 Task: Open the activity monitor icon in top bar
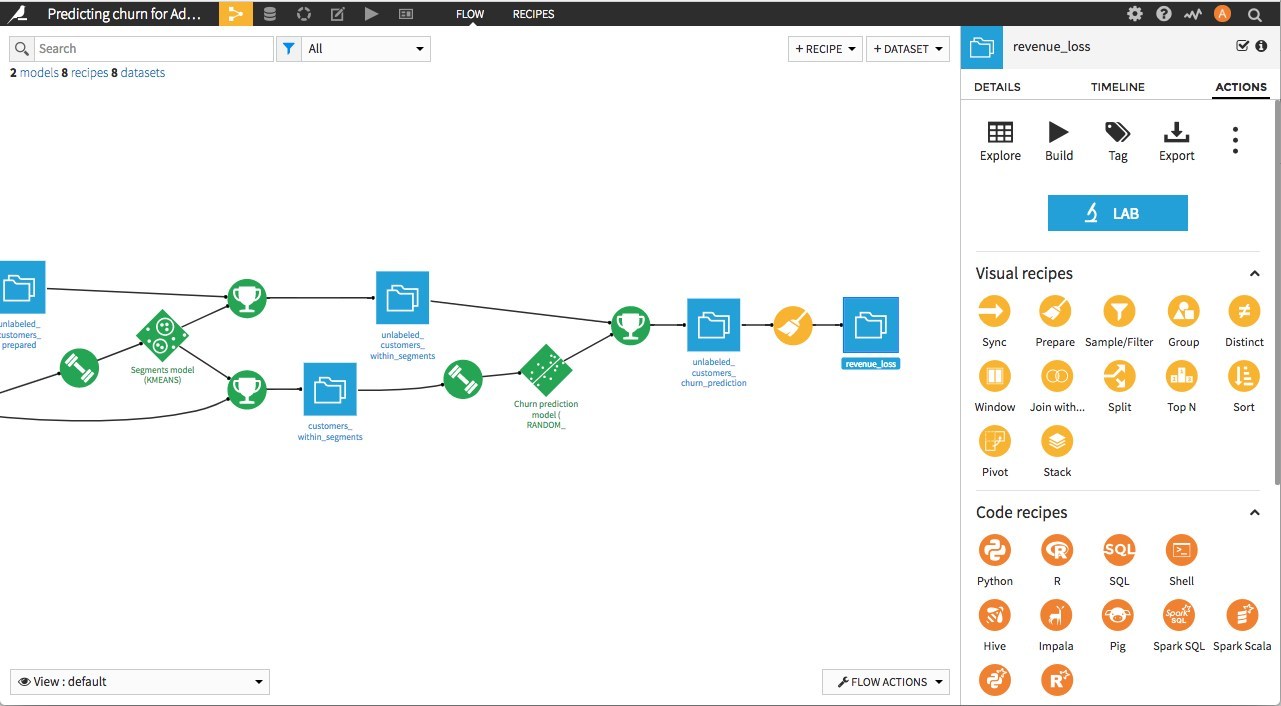pos(1192,14)
